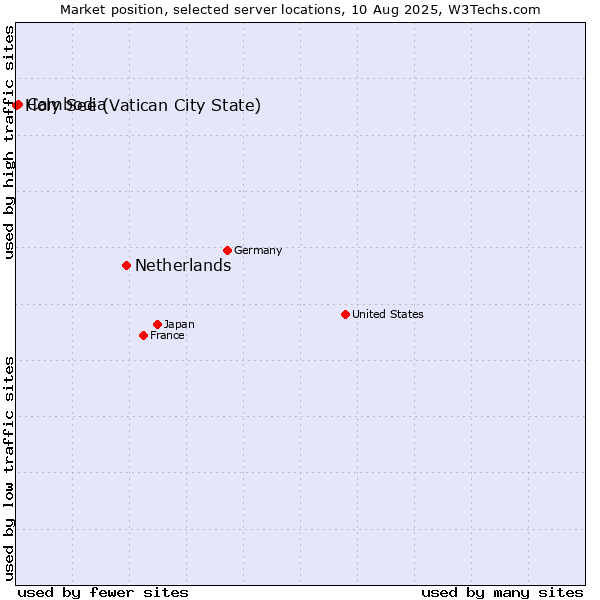Click the 'used by many sites' axis label
Viewport: 600px width, 600px height.
pos(502,593)
